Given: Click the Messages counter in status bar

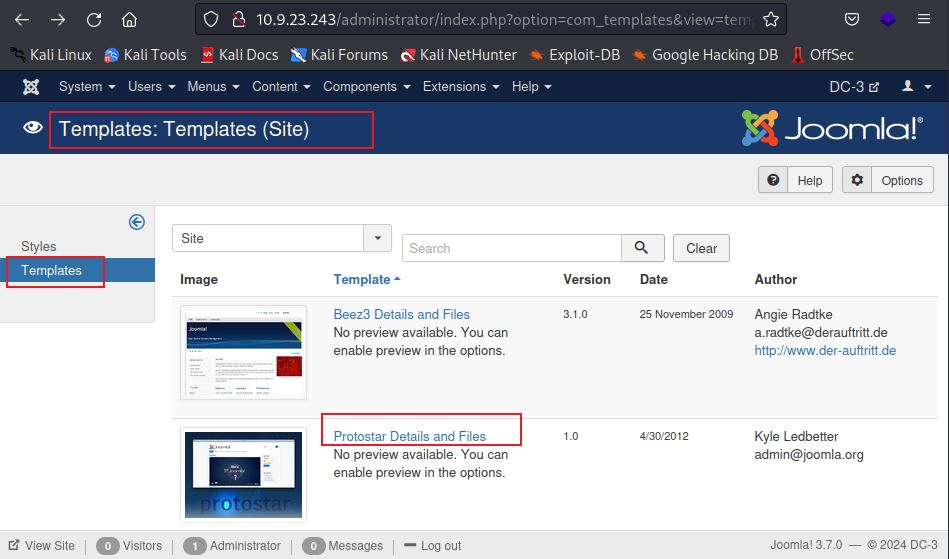Looking at the screenshot, I should [343, 545].
